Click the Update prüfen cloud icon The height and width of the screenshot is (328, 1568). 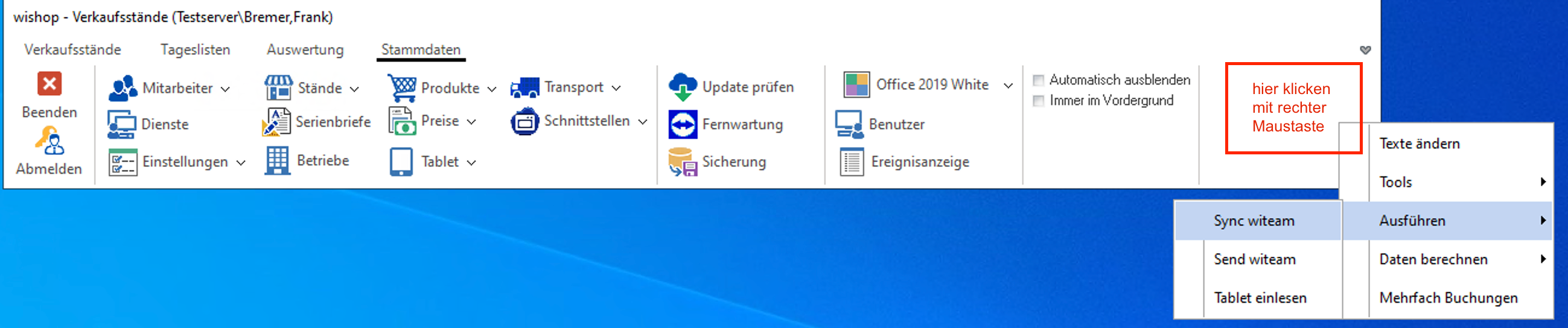pyautogui.click(x=683, y=87)
